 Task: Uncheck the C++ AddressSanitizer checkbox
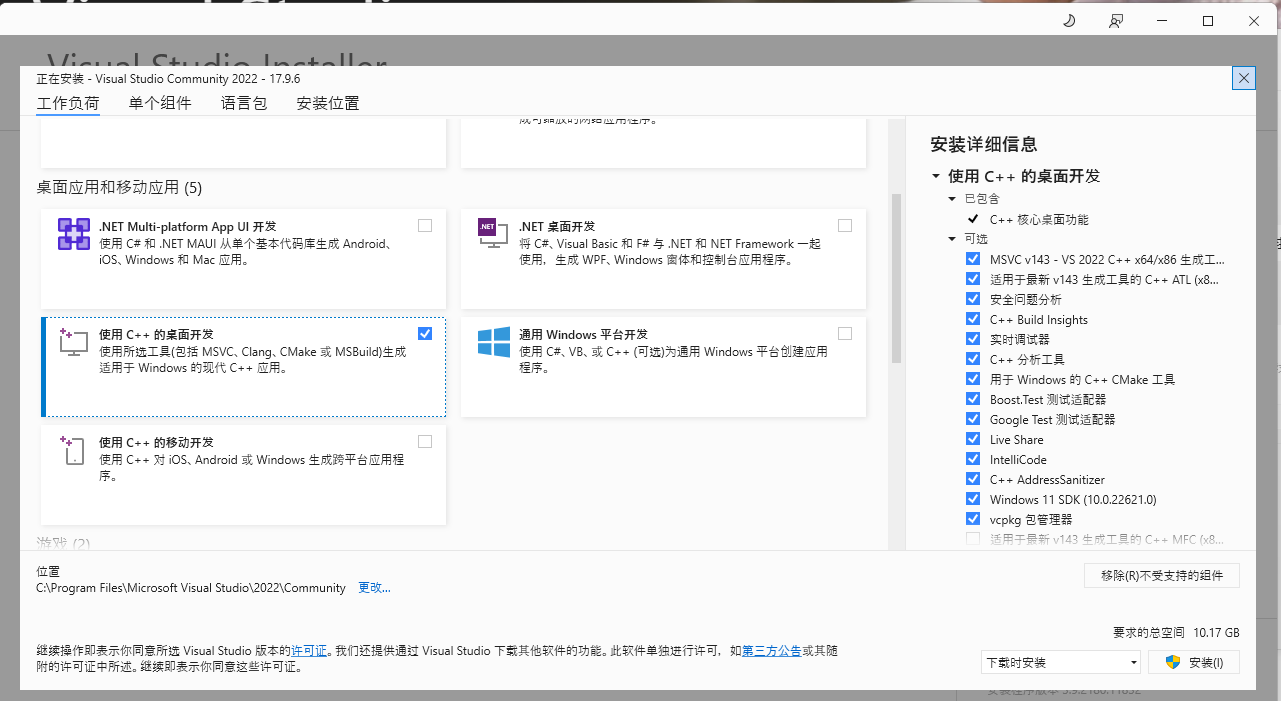973,479
